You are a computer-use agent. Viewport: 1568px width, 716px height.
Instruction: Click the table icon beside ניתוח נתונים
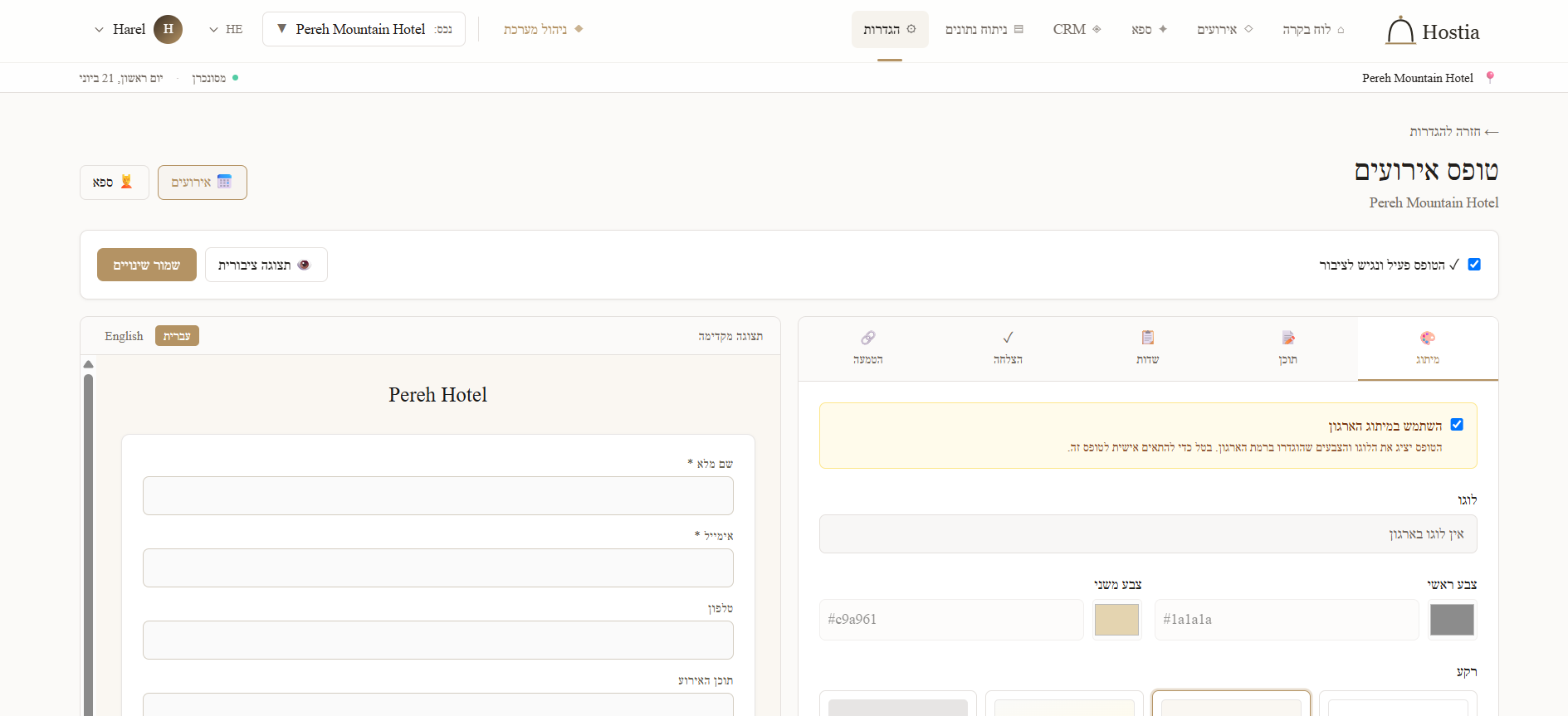1018,29
